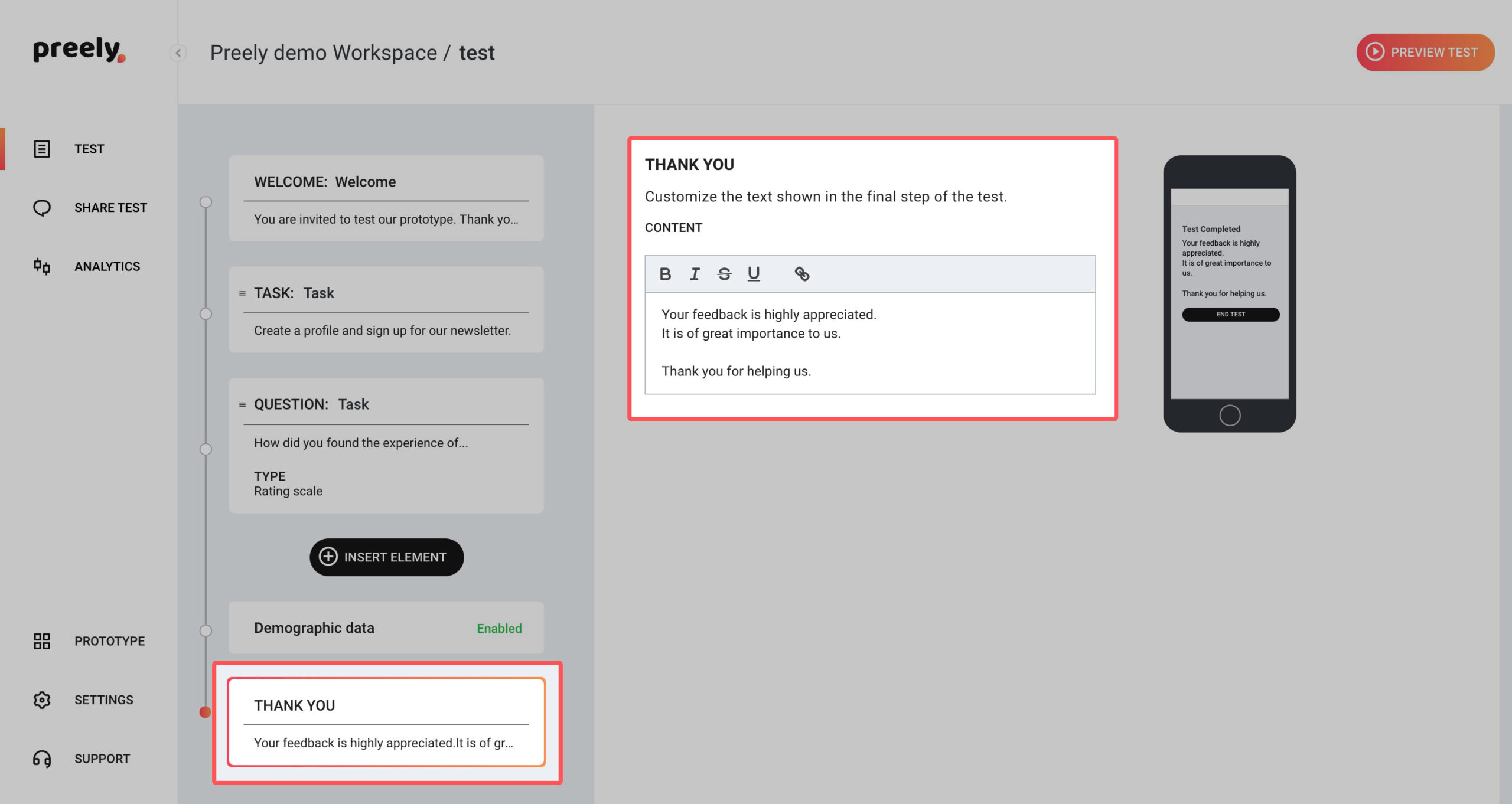Collapse the left sidebar with chevron
The height and width of the screenshot is (804, 1512).
[x=178, y=53]
